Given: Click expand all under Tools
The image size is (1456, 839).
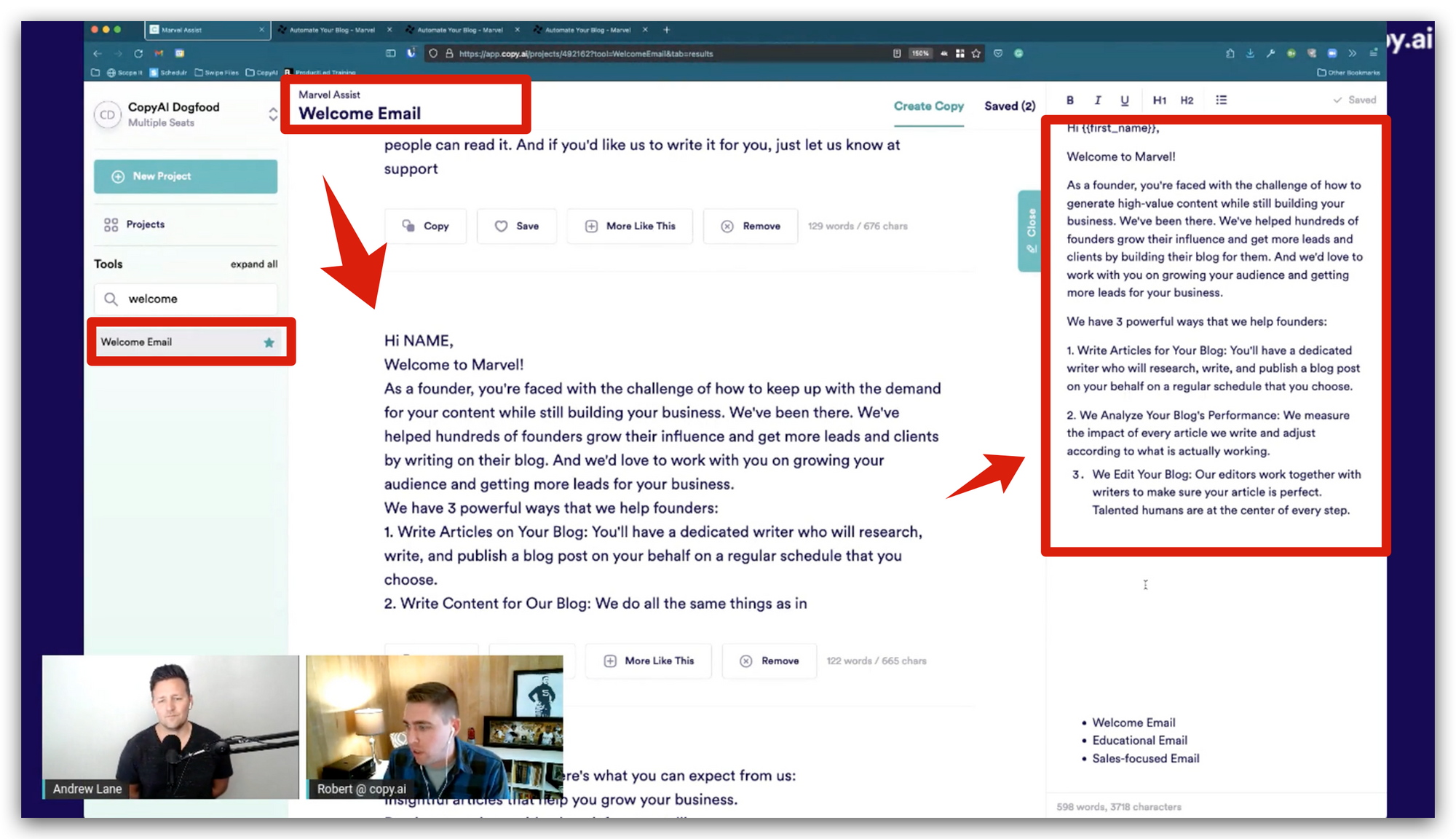Looking at the screenshot, I should pyautogui.click(x=254, y=264).
